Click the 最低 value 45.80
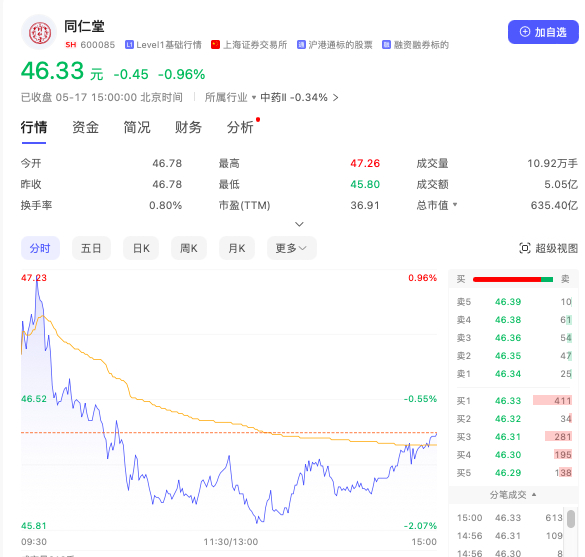 coord(365,184)
